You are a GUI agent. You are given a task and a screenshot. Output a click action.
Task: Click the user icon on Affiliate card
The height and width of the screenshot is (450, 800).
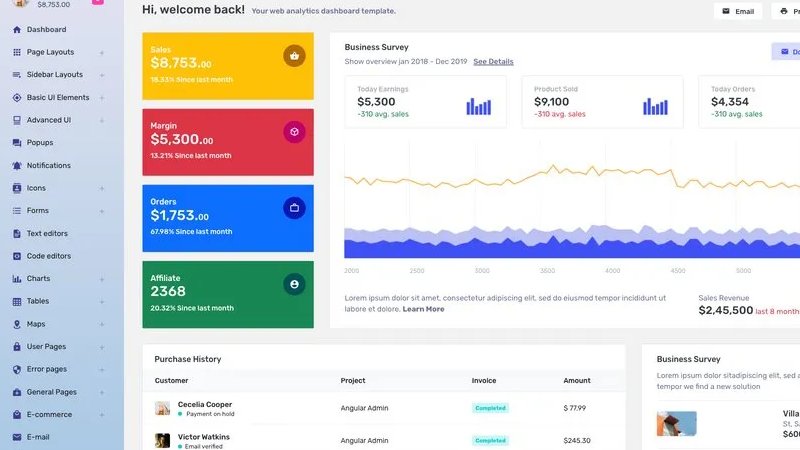294,284
